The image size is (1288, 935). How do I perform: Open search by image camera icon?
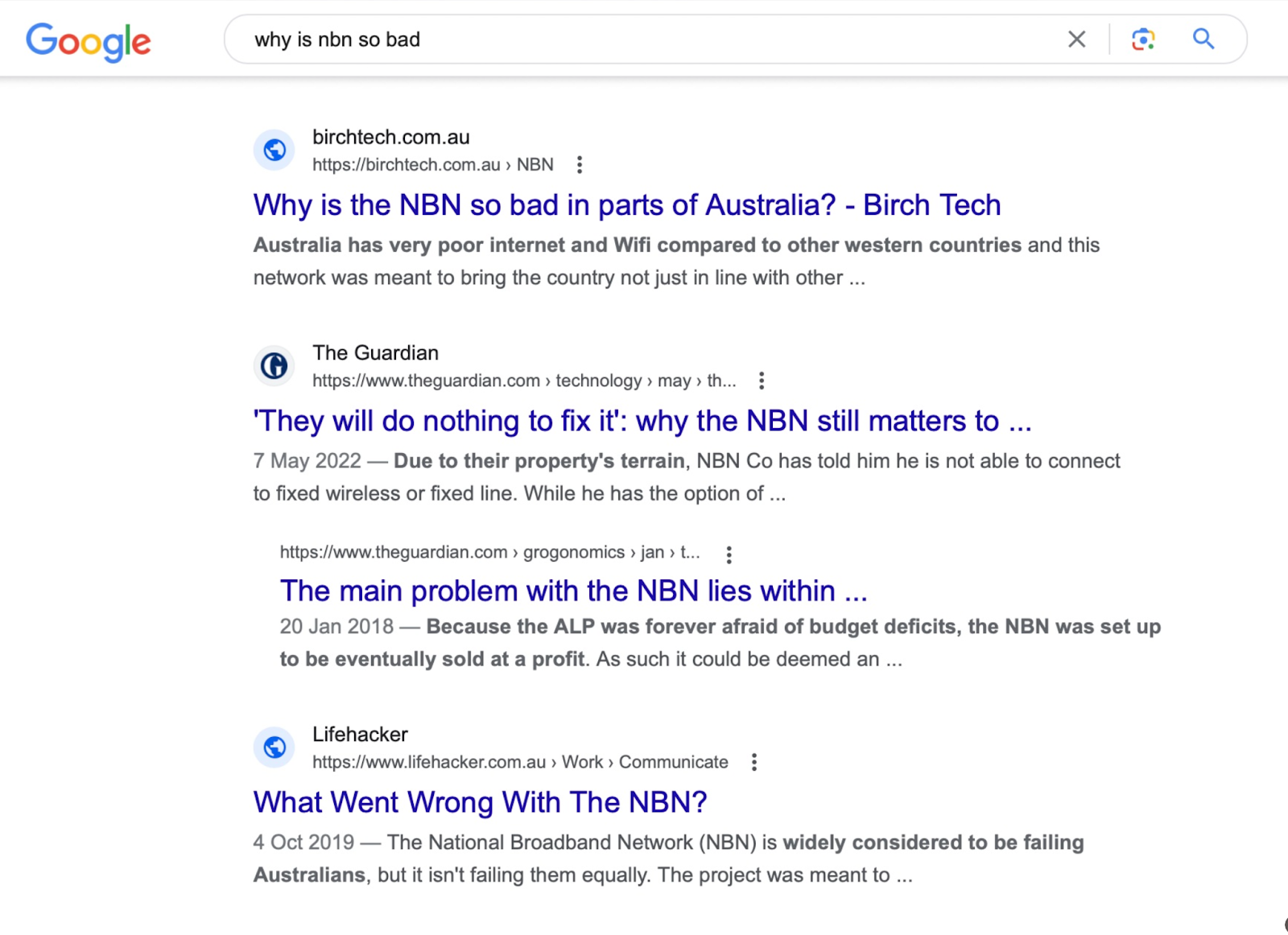(1143, 39)
